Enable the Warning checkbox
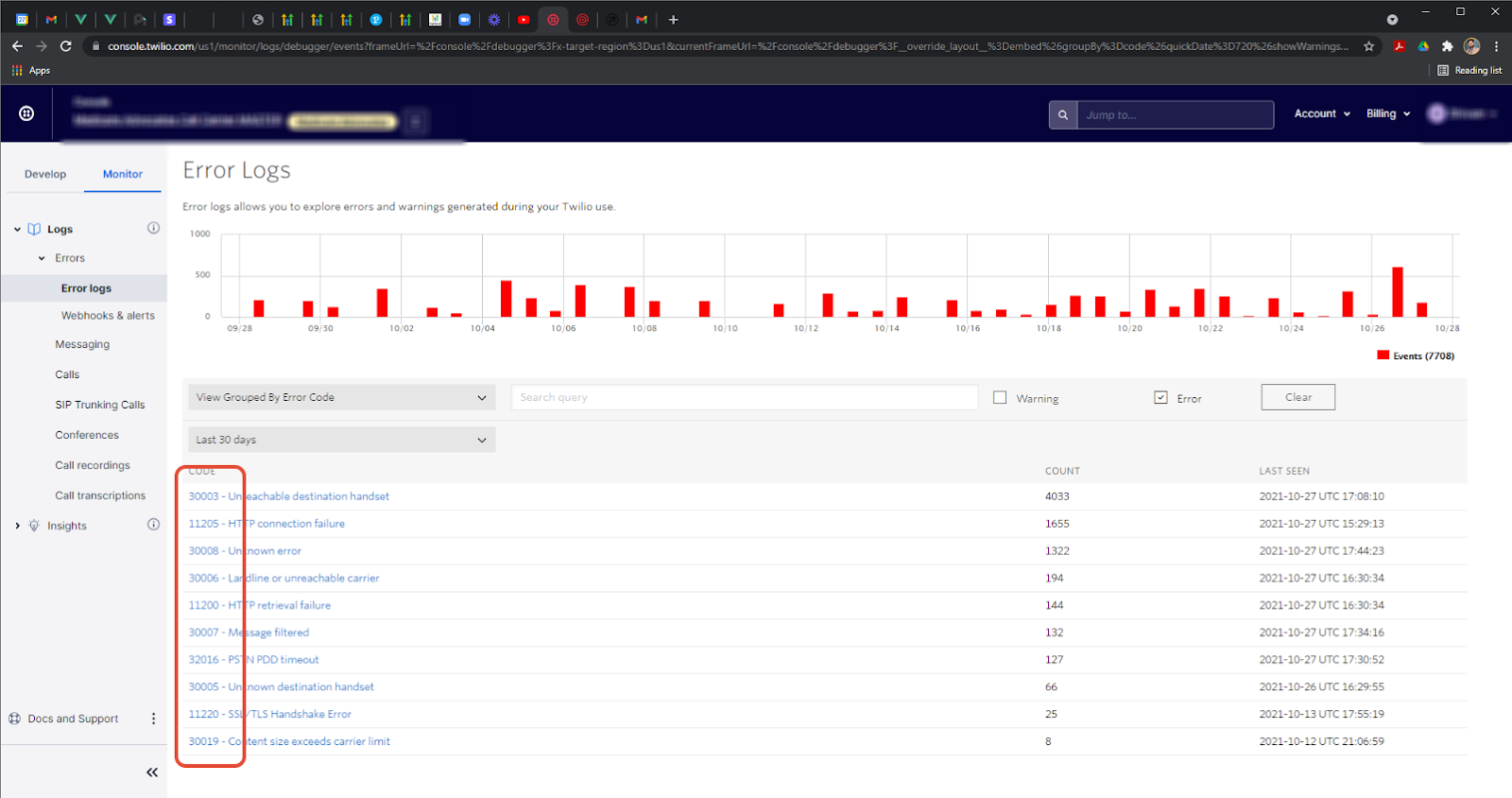1512x798 pixels. [1000, 397]
